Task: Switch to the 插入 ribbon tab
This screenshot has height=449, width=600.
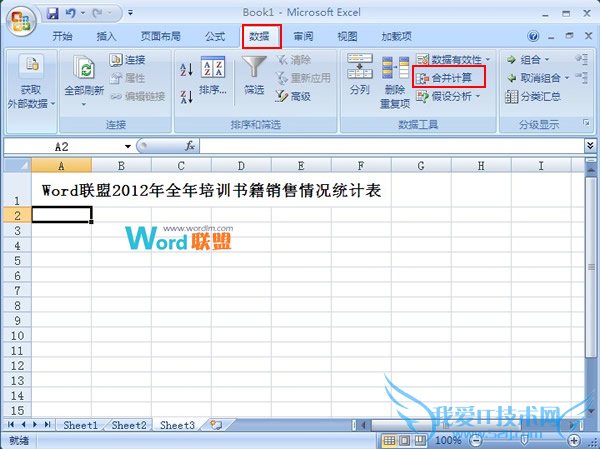Action: coord(106,36)
